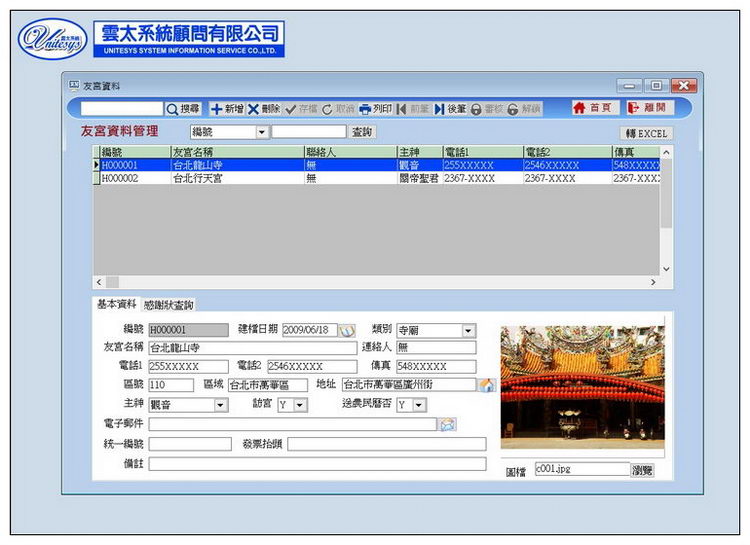
Task: Click the 刪除 (delete) toolbar icon
Action: point(264,108)
